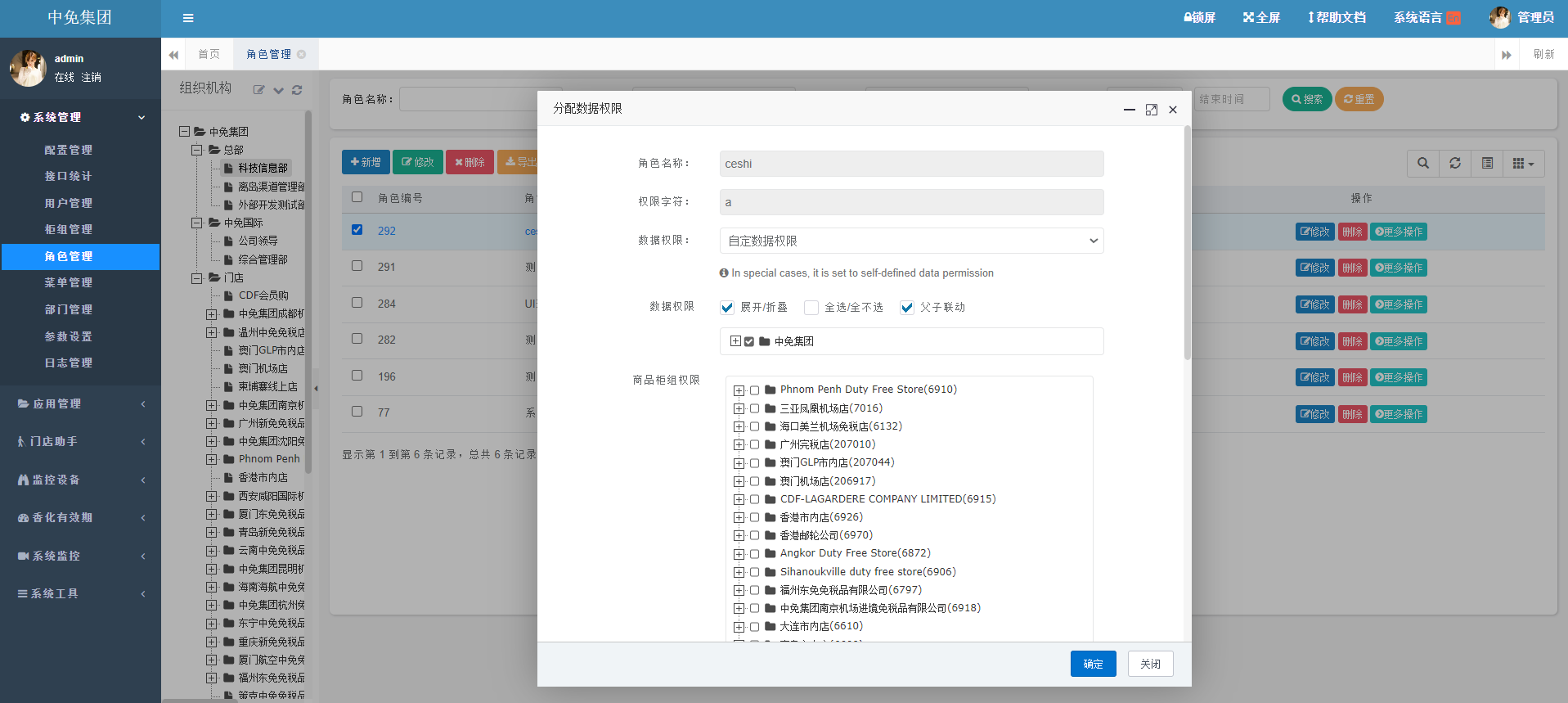Screen dimensions: 1568x703
Task: Click the 角色名称 field containing ceshi
Action: pos(911,164)
